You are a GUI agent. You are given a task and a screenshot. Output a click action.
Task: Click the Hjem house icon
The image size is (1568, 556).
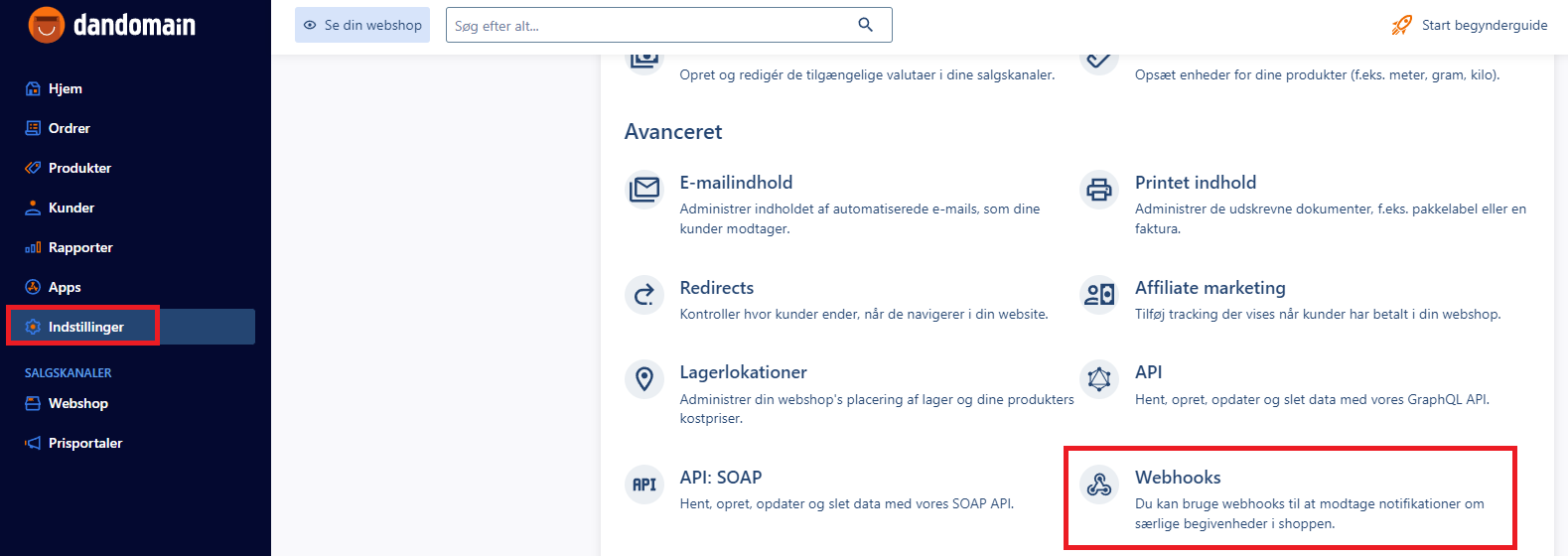(33, 88)
